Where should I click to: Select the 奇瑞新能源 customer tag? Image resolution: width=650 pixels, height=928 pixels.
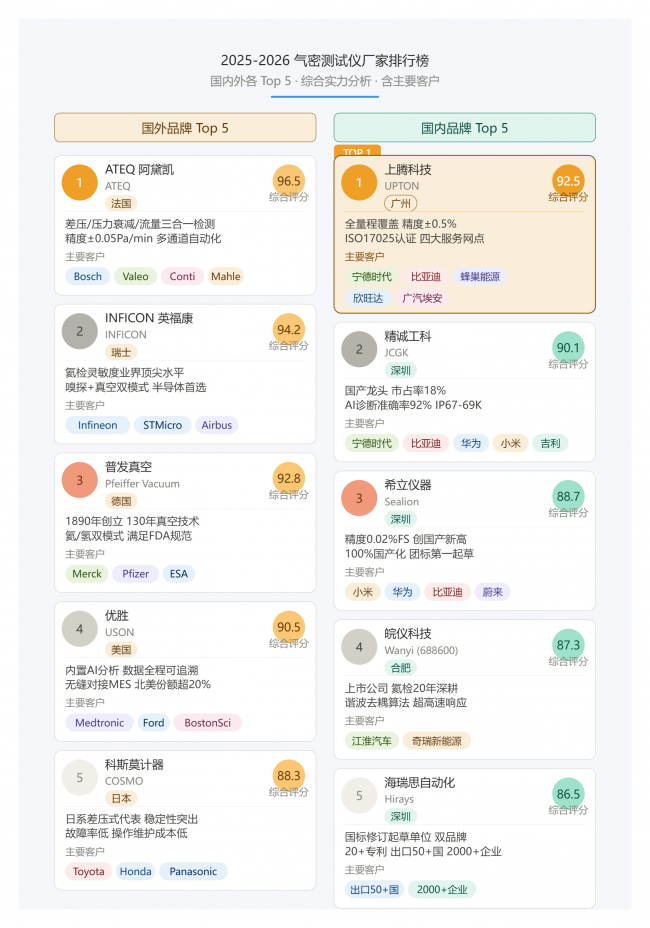(437, 741)
